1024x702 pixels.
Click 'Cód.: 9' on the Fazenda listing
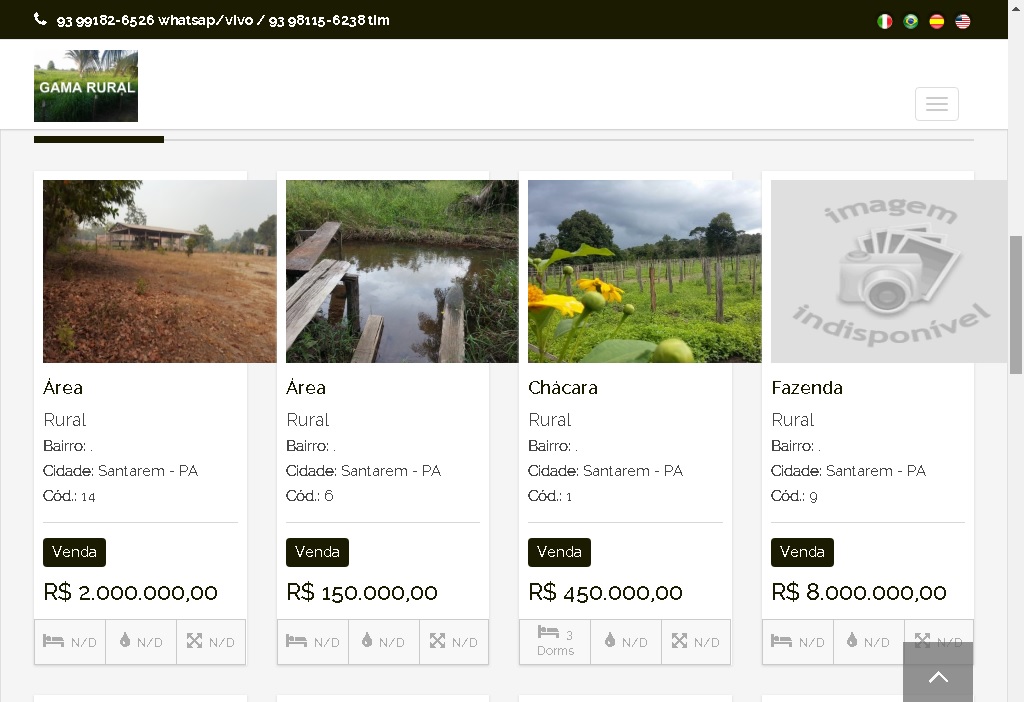794,496
